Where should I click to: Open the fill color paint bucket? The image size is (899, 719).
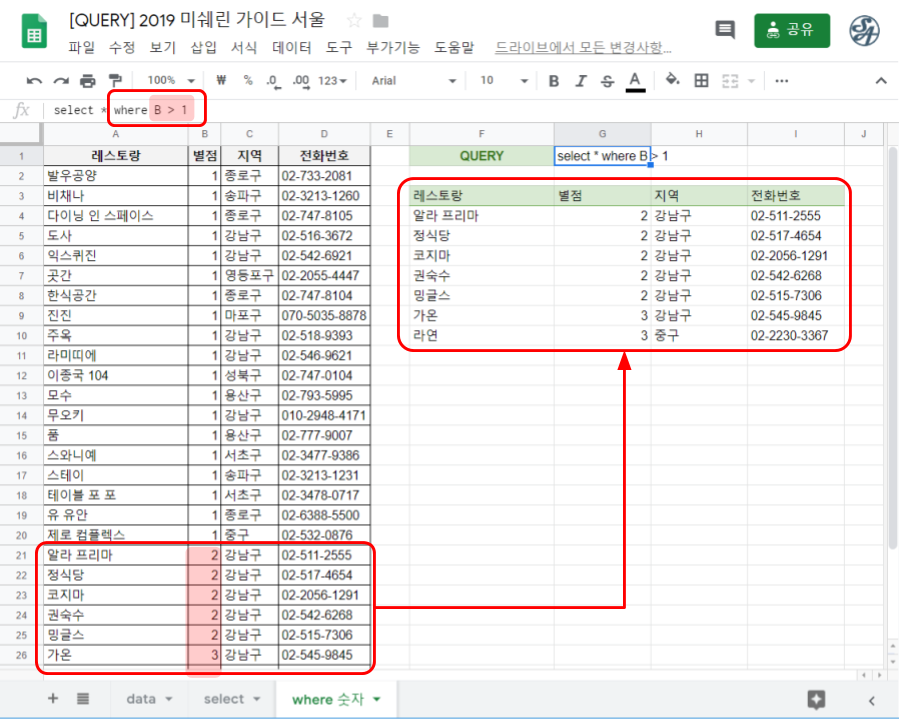point(672,81)
